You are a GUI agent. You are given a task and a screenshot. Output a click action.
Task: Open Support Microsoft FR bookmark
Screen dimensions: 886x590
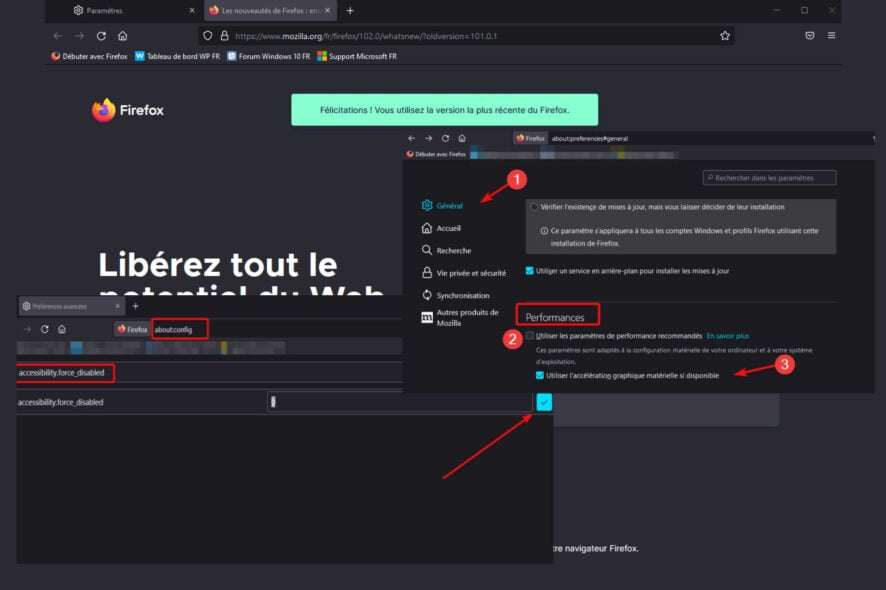tap(357, 56)
